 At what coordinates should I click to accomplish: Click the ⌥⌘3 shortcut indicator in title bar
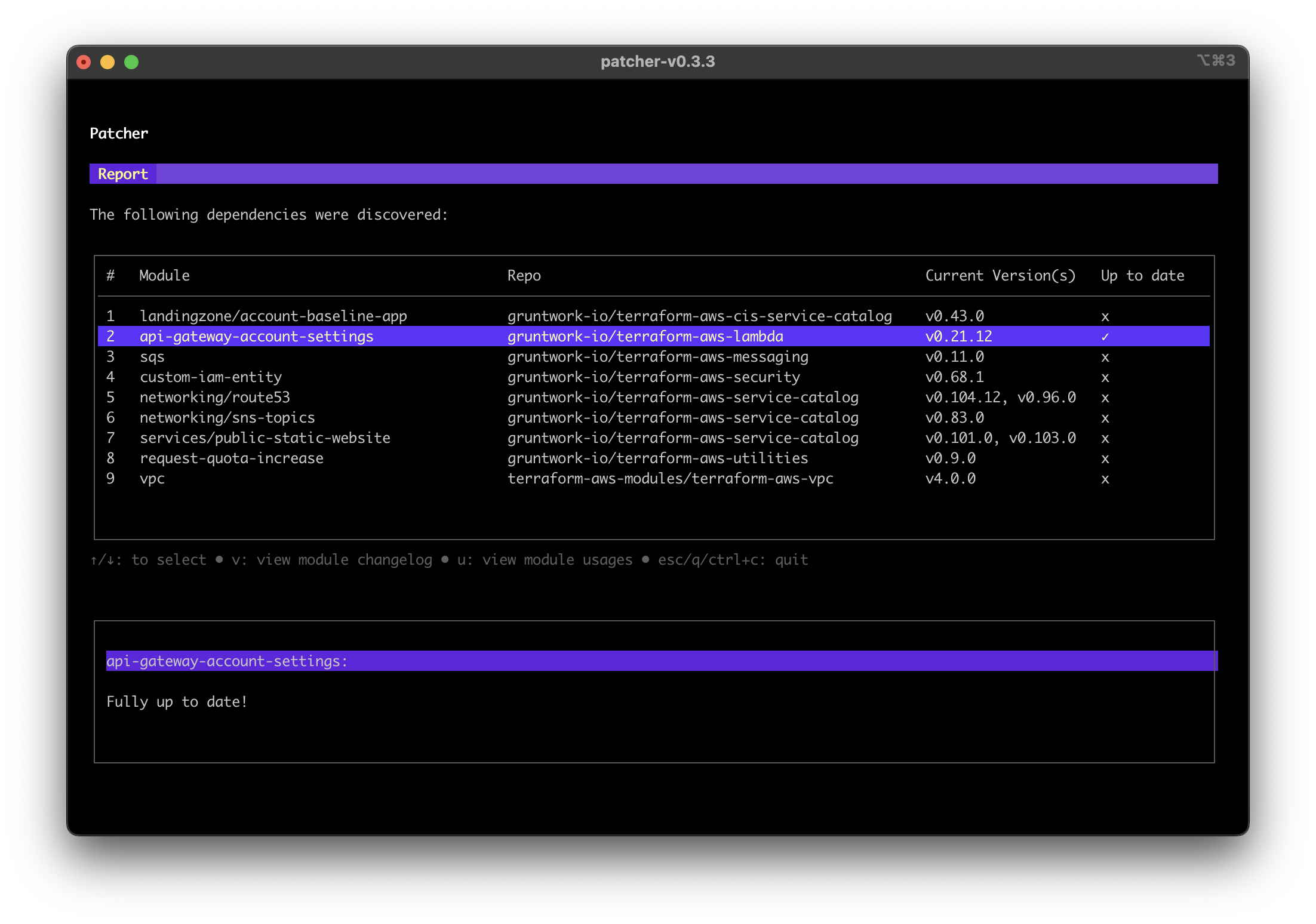pyautogui.click(x=1216, y=60)
